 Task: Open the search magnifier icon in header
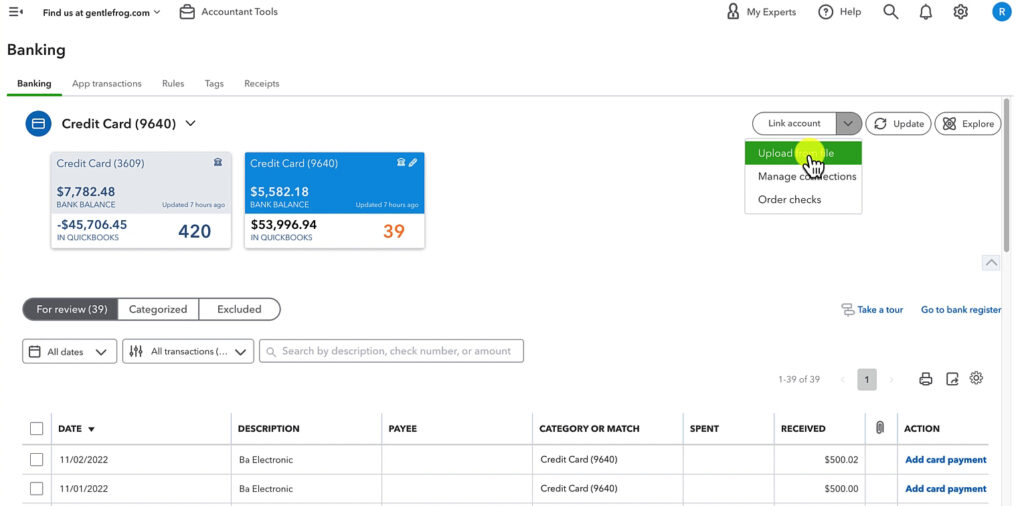pos(890,12)
